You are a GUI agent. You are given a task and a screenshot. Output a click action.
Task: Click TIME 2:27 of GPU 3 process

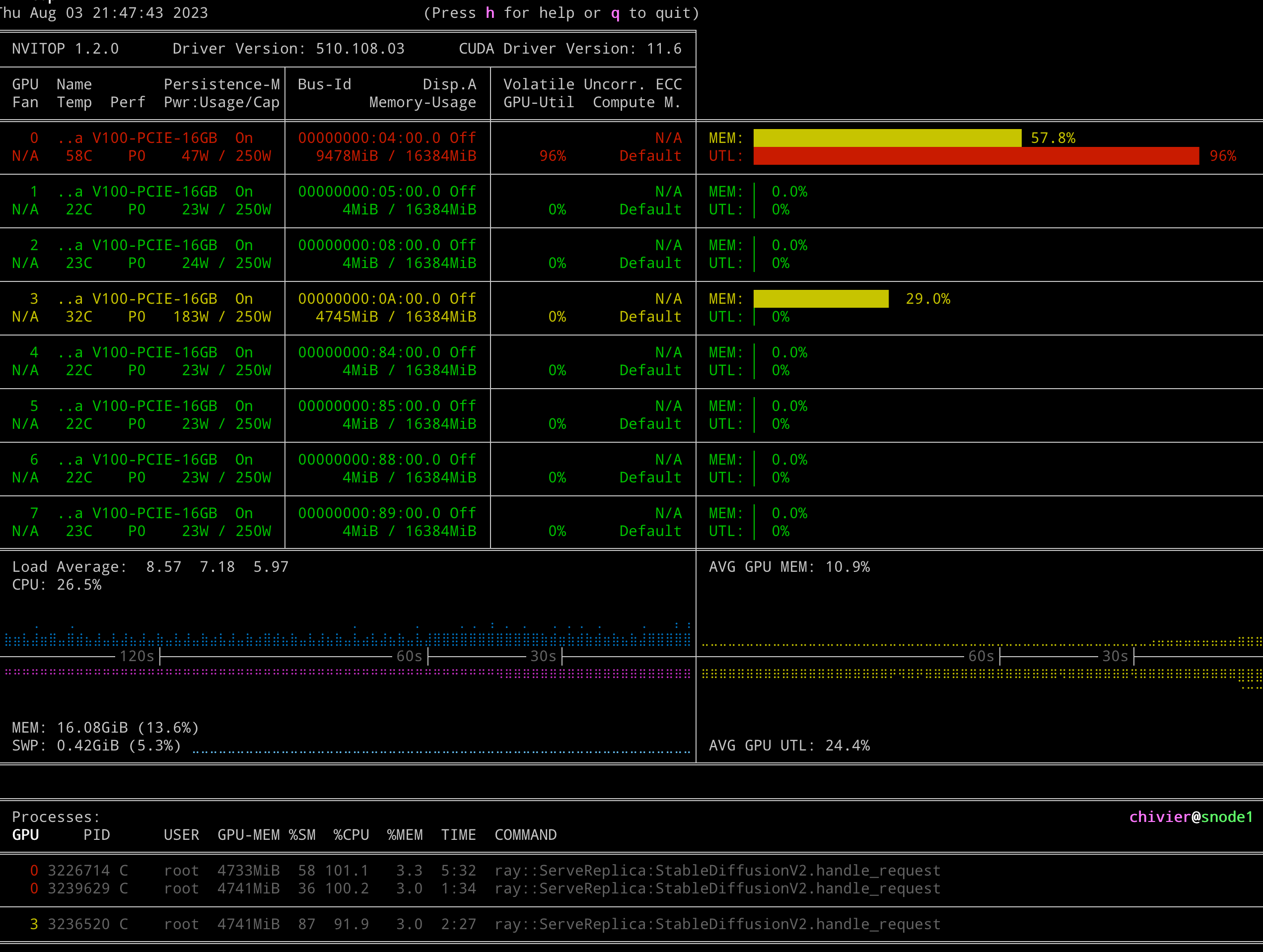click(x=459, y=924)
